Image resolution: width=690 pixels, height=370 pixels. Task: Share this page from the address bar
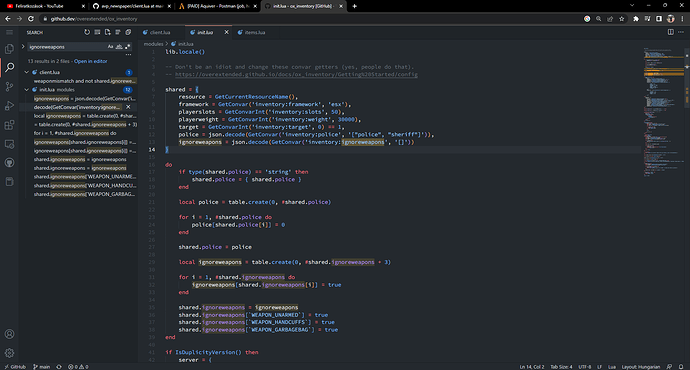610,18
